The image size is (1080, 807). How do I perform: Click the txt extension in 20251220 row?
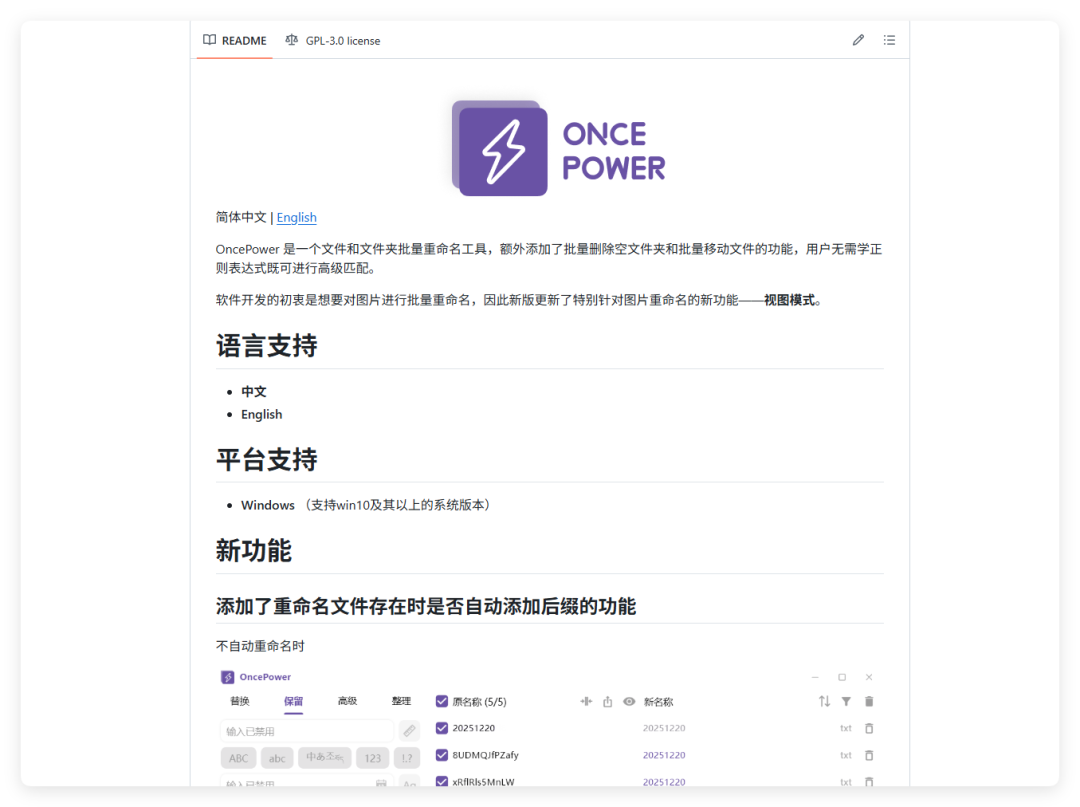[846, 729]
